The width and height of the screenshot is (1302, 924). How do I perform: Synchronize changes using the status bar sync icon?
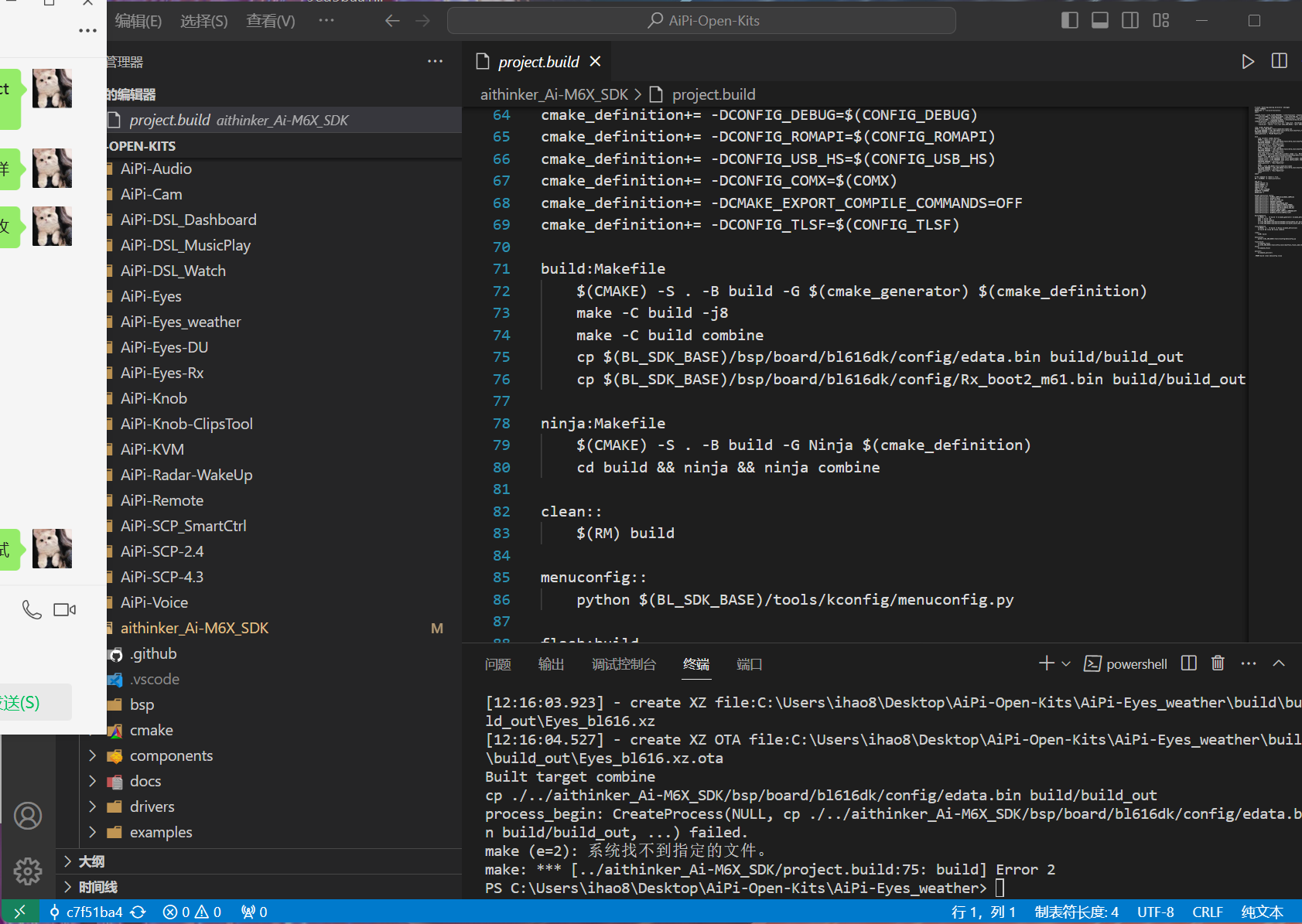pos(138,912)
